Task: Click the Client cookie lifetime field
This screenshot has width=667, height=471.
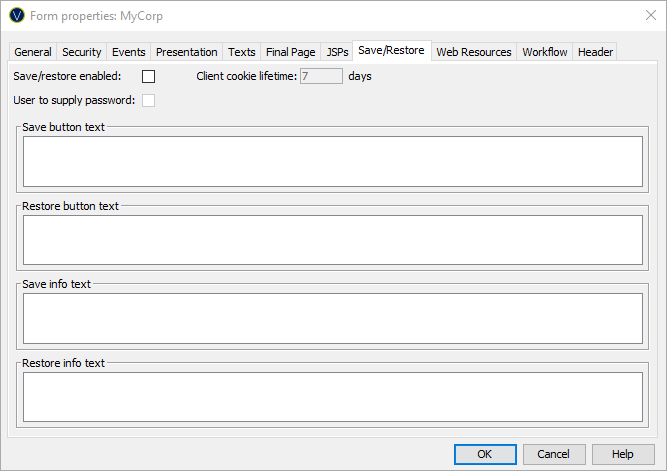Action: pyautogui.click(x=321, y=76)
